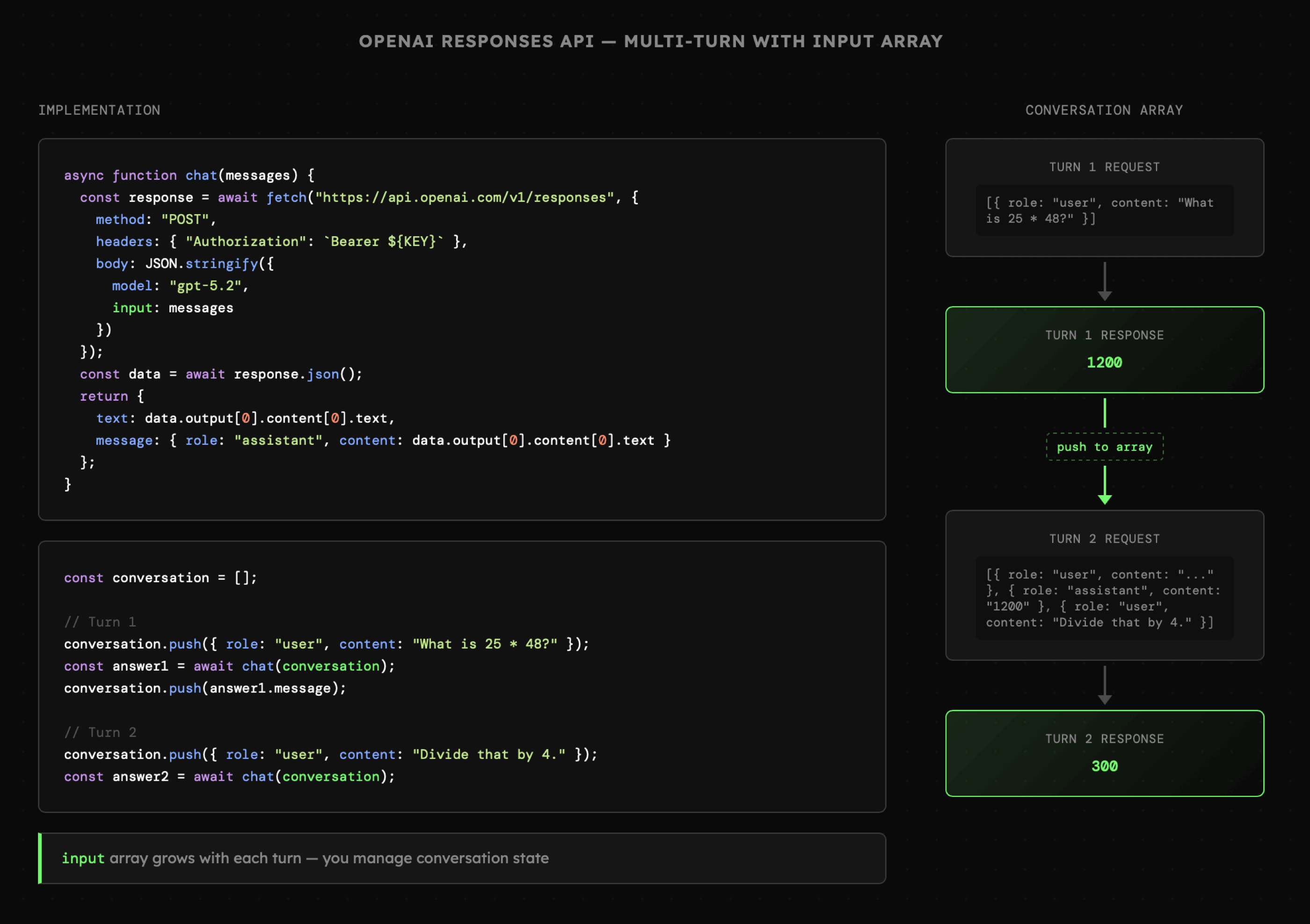Click the Implementation section heading
Viewport: 1310px width, 924px height.
point(99,110)
